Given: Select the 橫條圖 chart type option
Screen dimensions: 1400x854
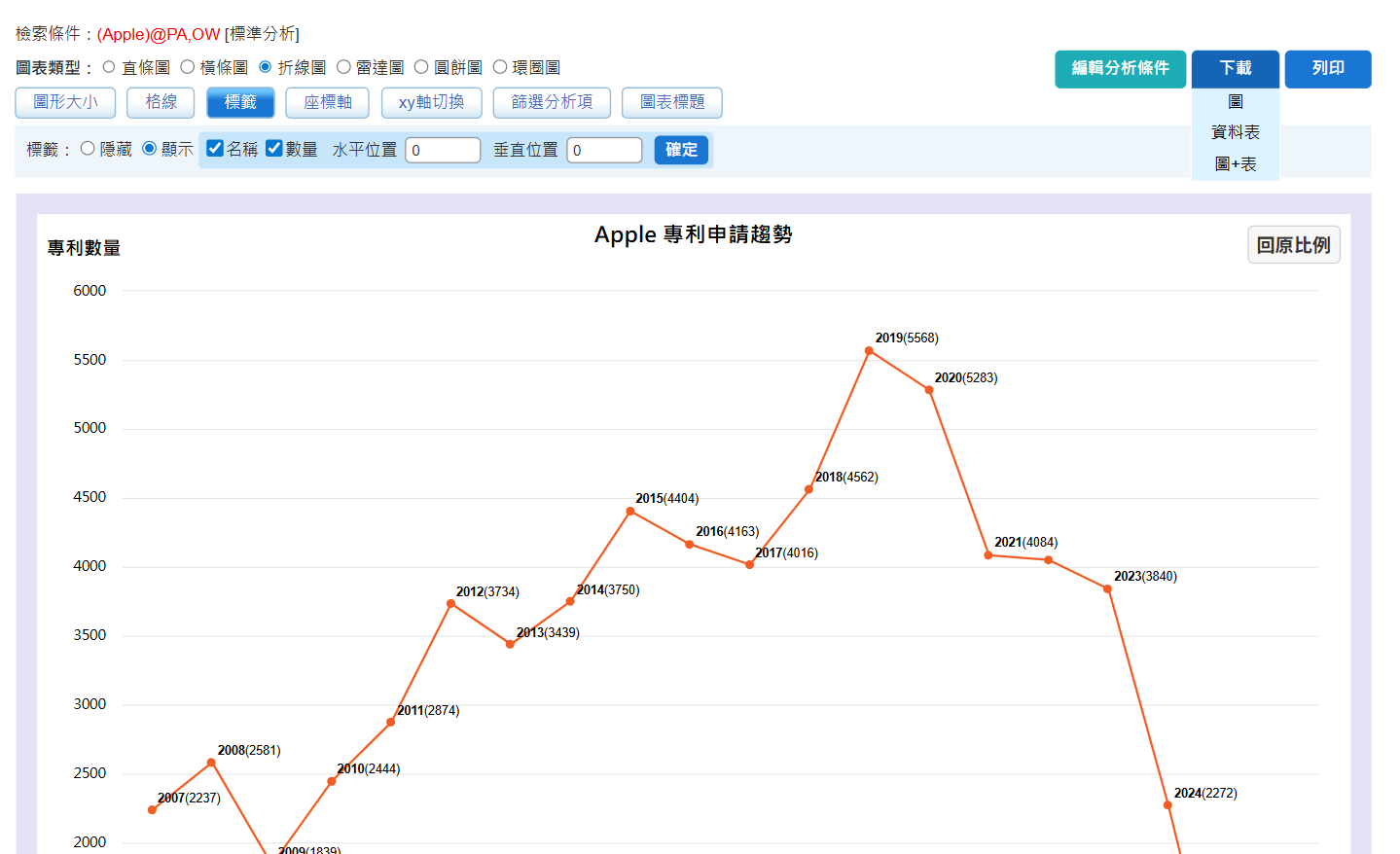Looking at the screenshot, I should click(x=188, y=67).
